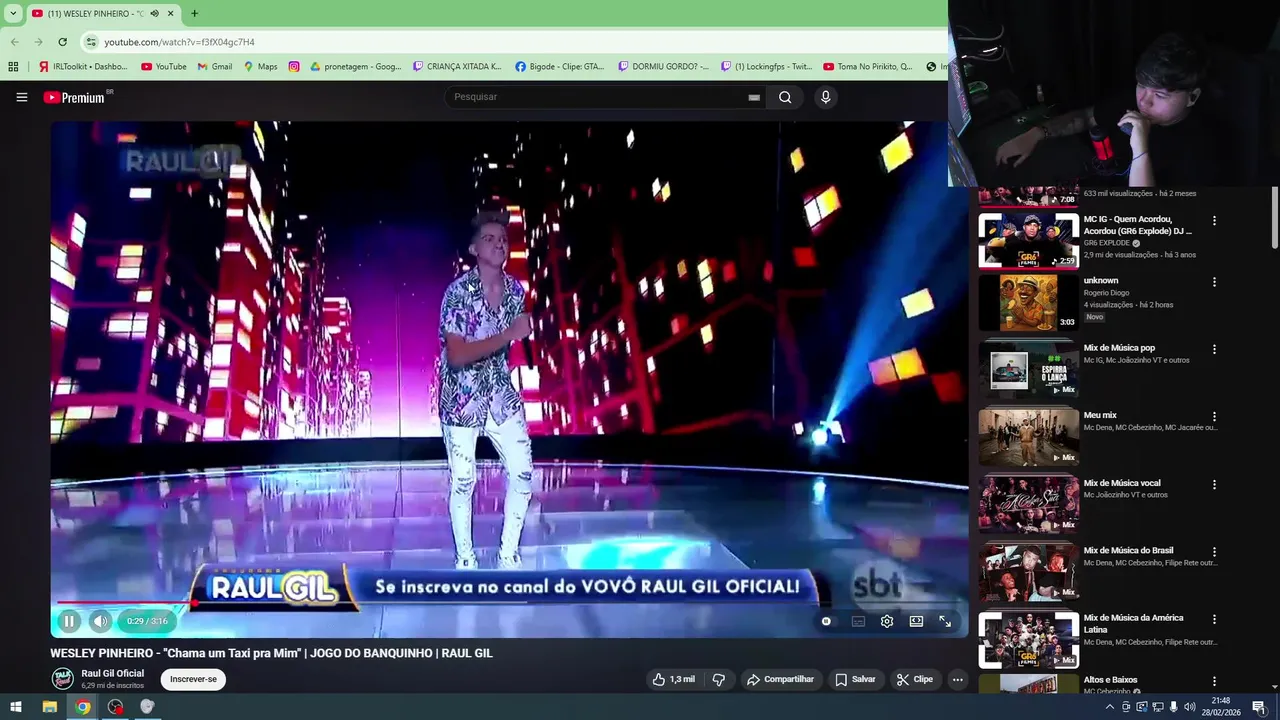Open the YouTube guide hamburger menu
The image size is (1280, 720).
coord(21,97)
